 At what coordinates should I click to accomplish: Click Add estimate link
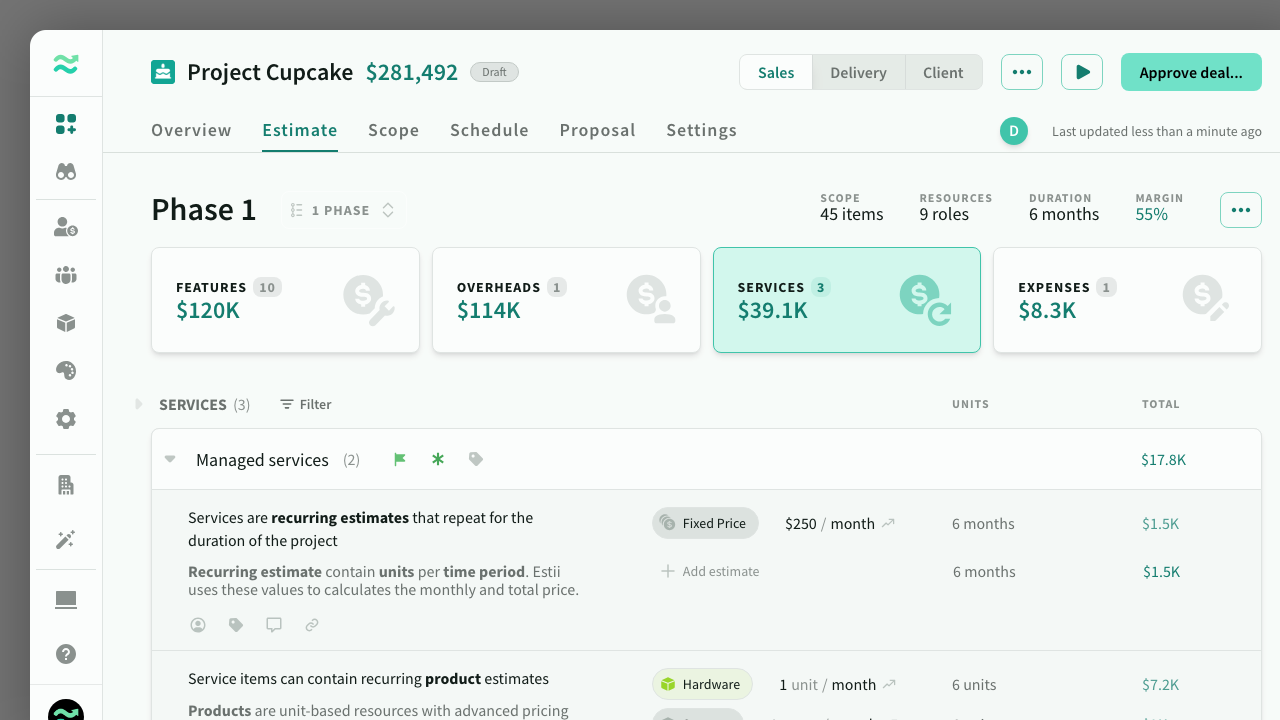[710, 572]
